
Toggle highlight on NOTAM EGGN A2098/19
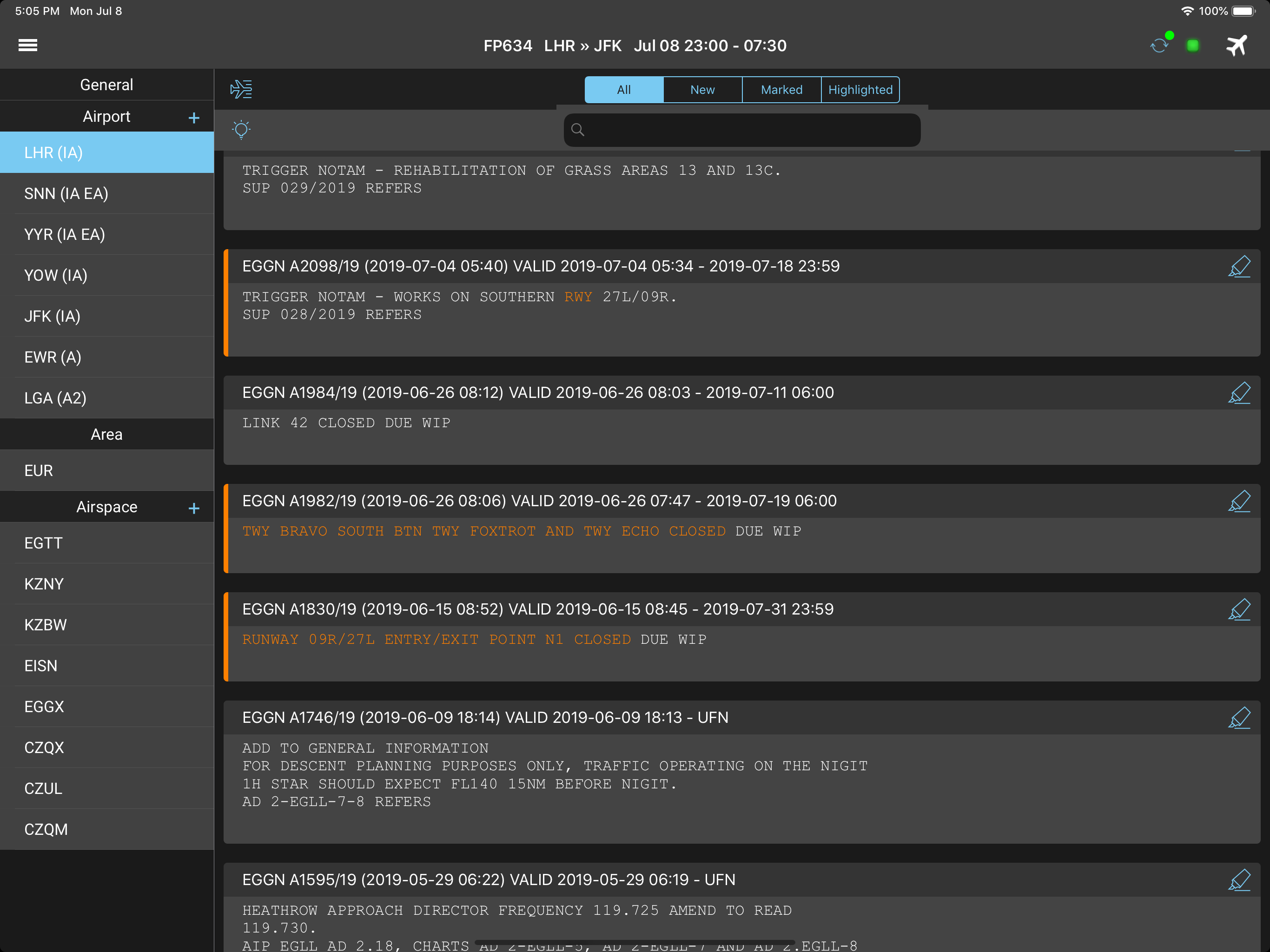pyautogui.click(x=1240, y=266)
